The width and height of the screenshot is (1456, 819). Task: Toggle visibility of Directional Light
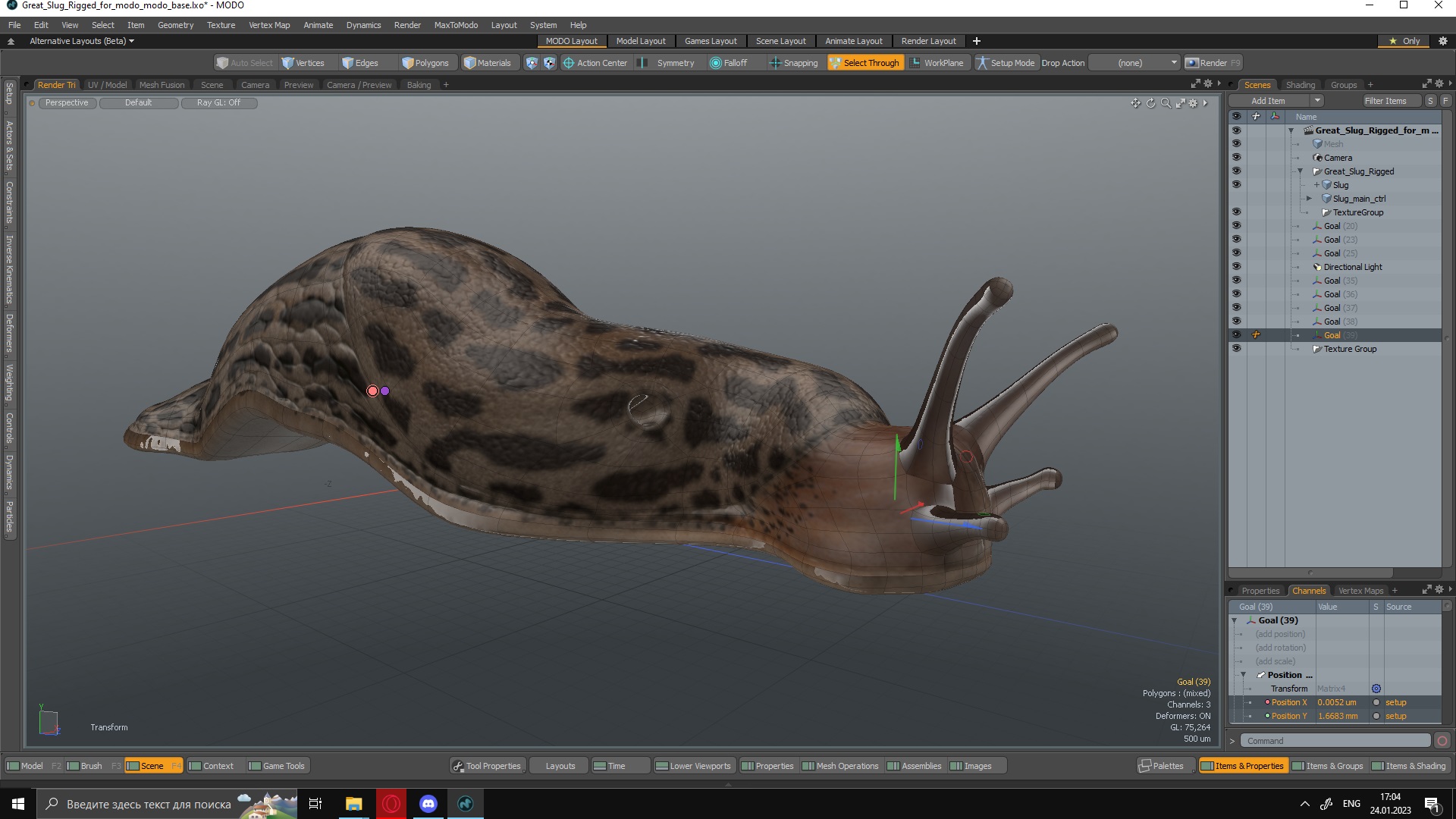[x=1237, y=267]
